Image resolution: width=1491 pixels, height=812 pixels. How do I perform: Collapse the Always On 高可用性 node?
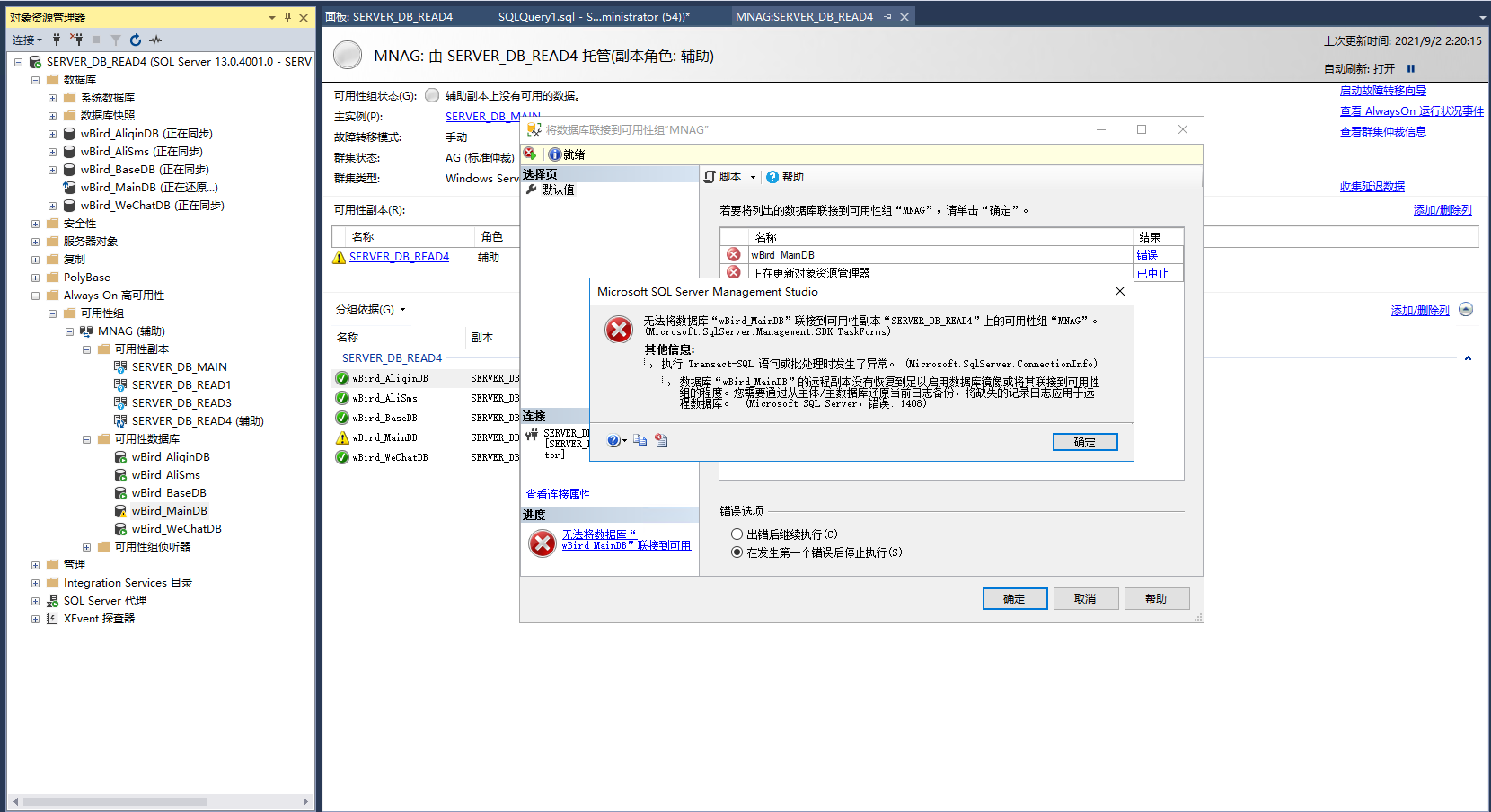pyautogui.click(x=35, y=296)
